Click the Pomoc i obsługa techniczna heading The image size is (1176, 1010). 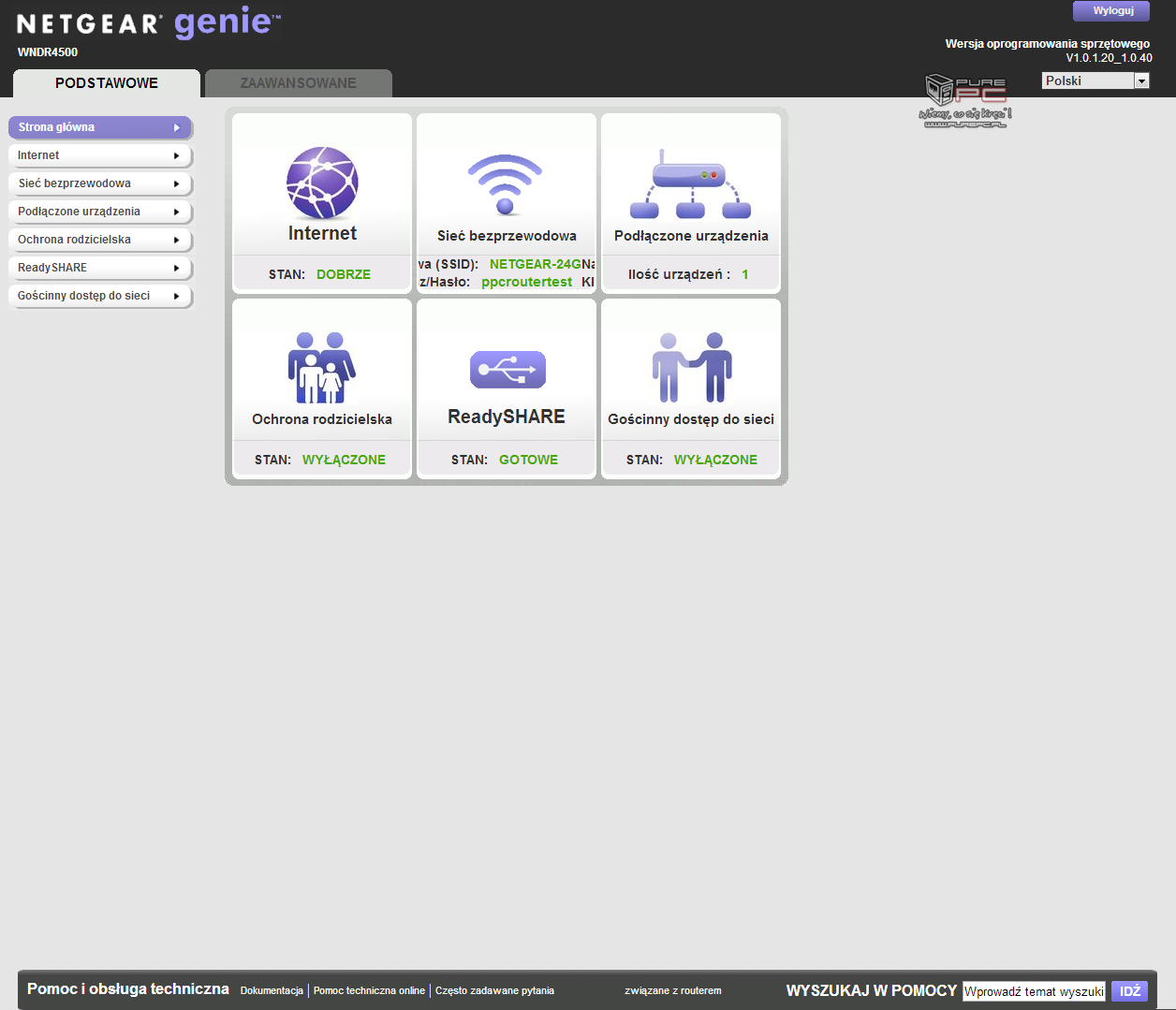click(128, 989)
